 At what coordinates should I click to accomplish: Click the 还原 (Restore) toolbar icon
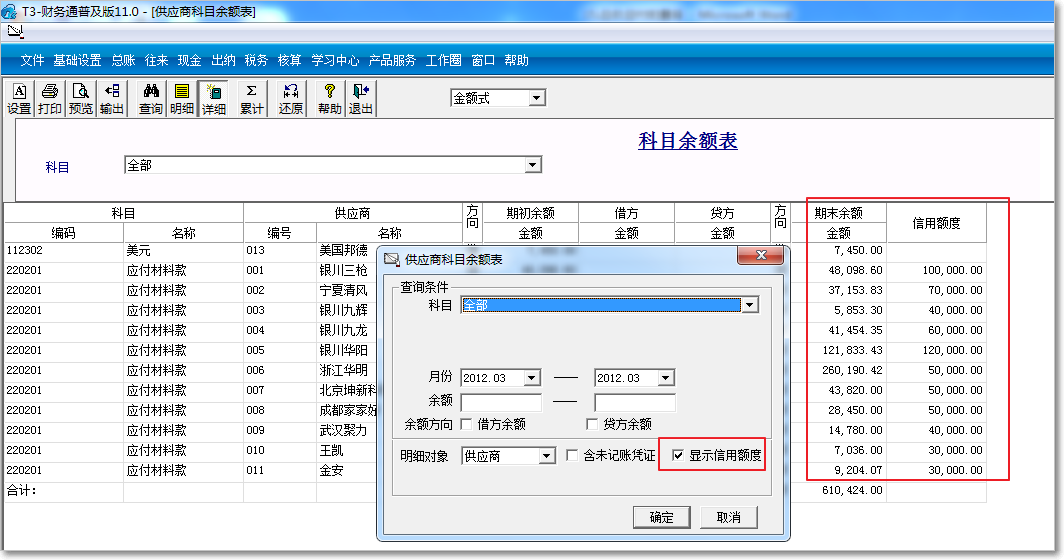click(290, 98)
